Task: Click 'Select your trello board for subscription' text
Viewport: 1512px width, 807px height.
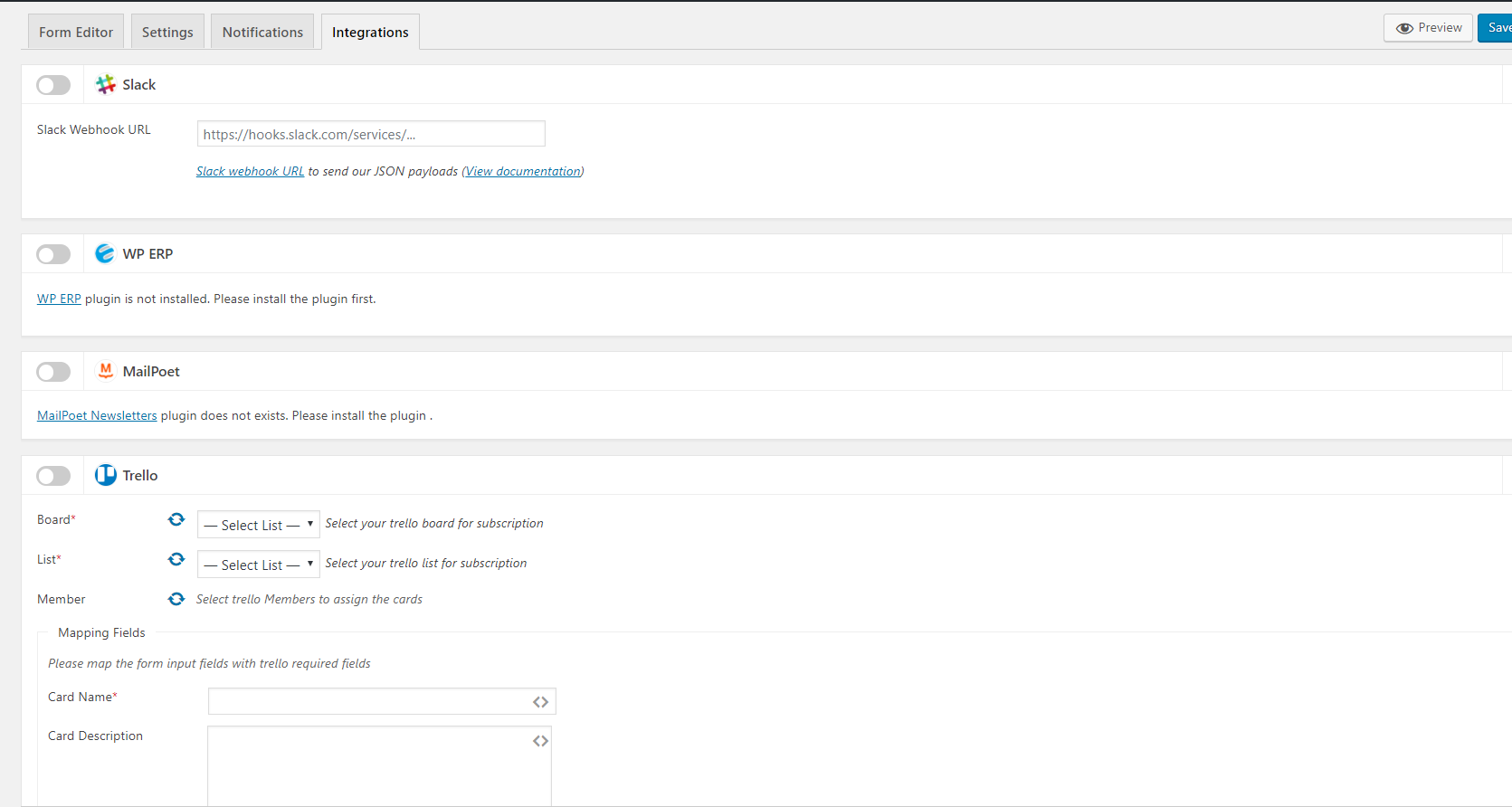Action: tap(434, 523)
